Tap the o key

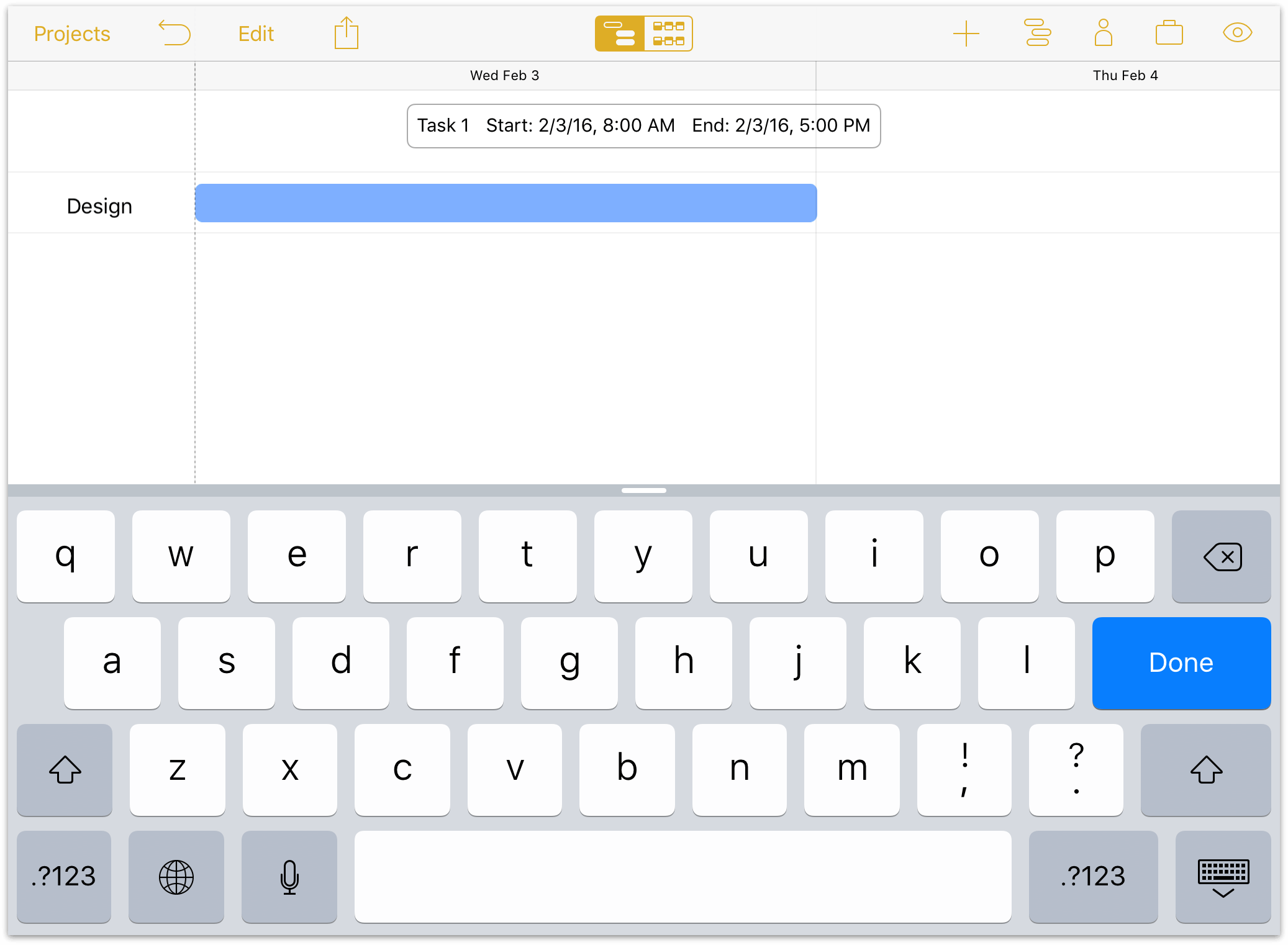pos(990,556)
